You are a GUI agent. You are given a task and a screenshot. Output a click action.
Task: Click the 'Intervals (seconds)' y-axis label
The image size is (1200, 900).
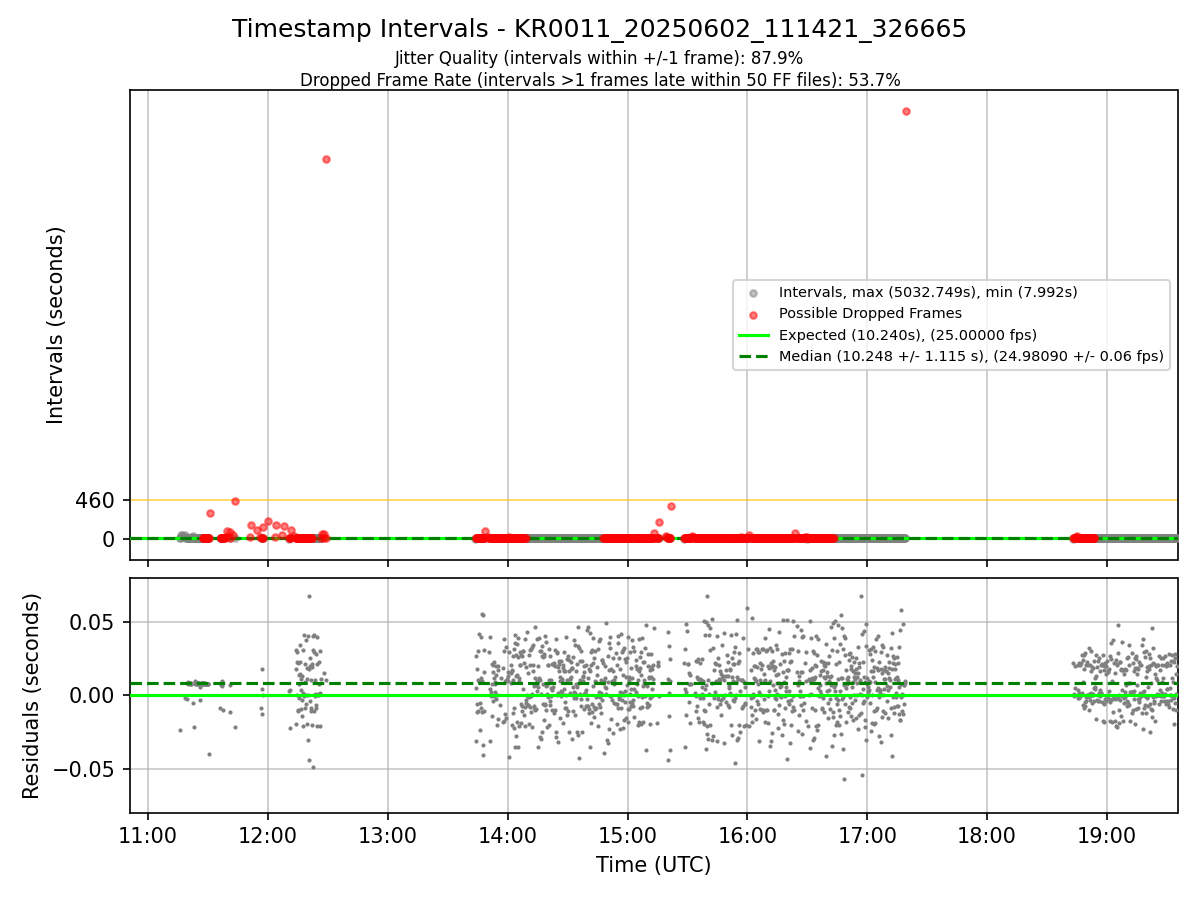(x=56, y=325)
